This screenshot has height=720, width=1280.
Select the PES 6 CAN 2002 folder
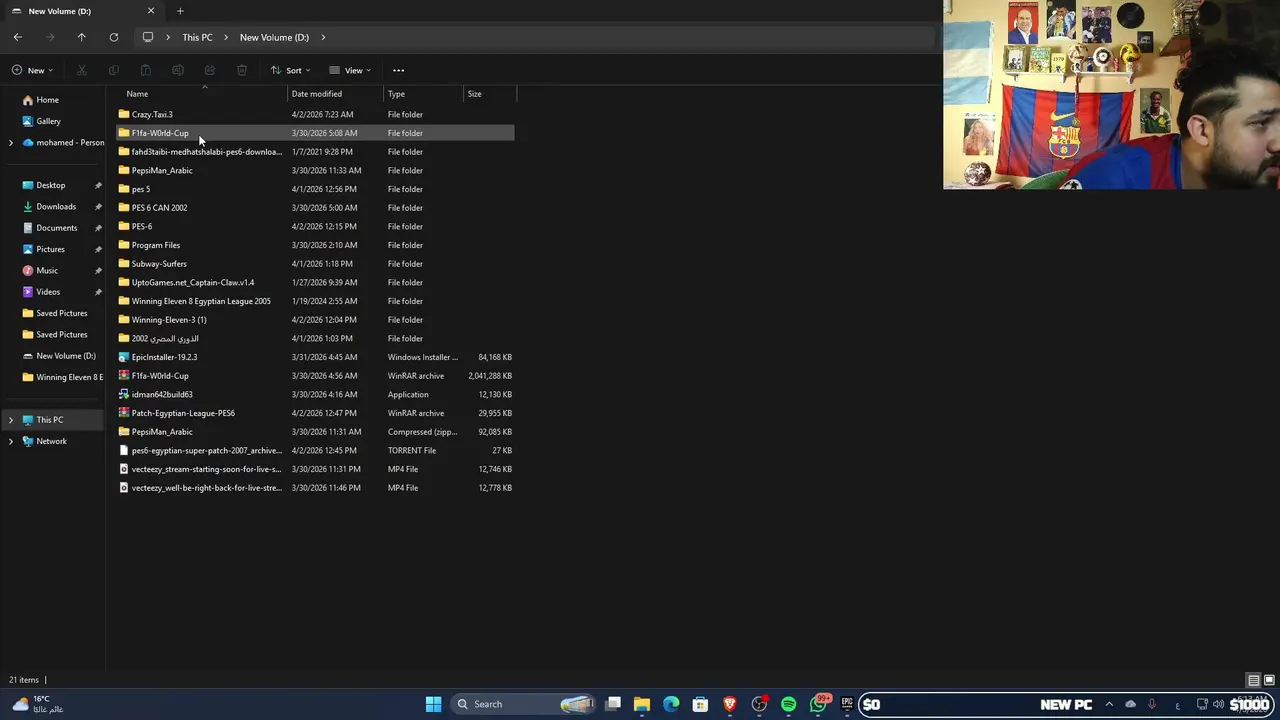tap(315, 208)
